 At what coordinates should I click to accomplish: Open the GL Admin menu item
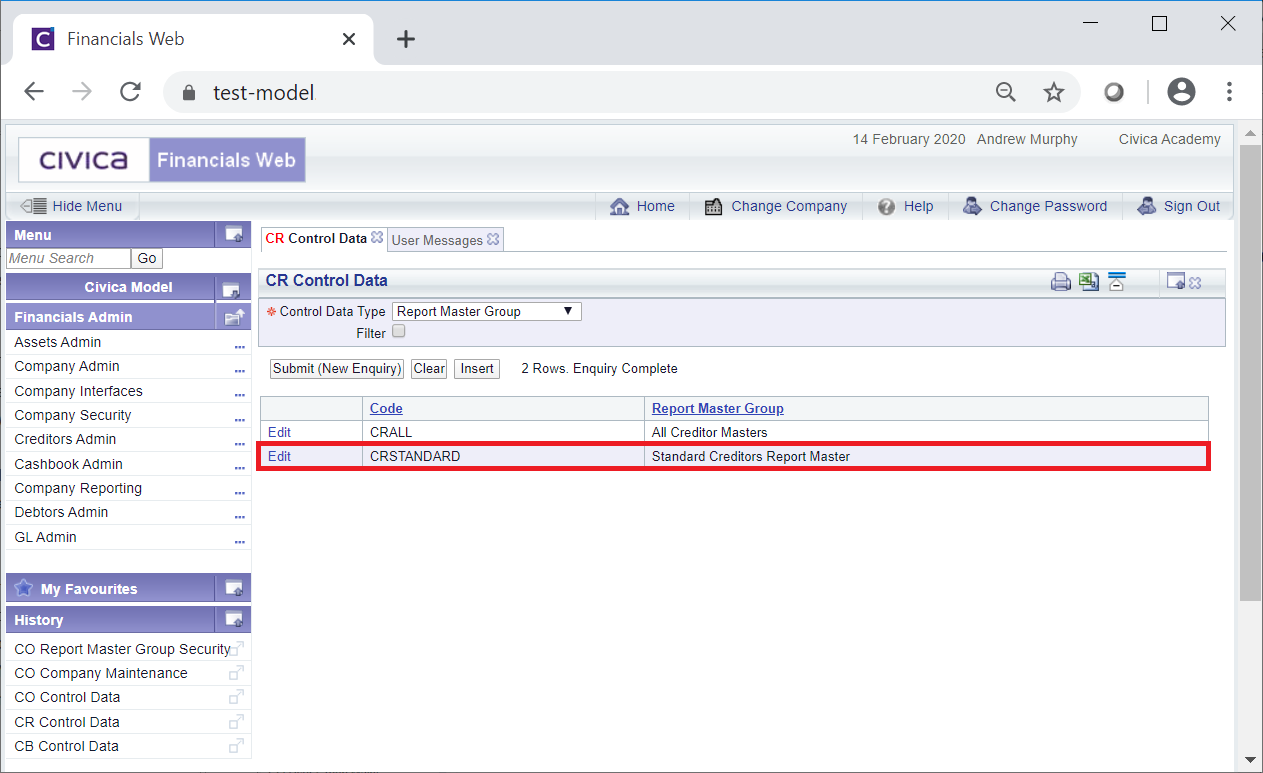tap(45, 537)
